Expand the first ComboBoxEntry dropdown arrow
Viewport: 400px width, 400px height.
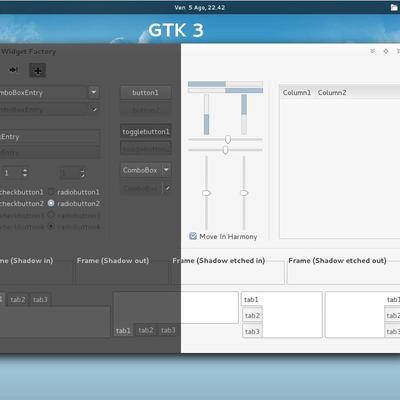(94, 92)
